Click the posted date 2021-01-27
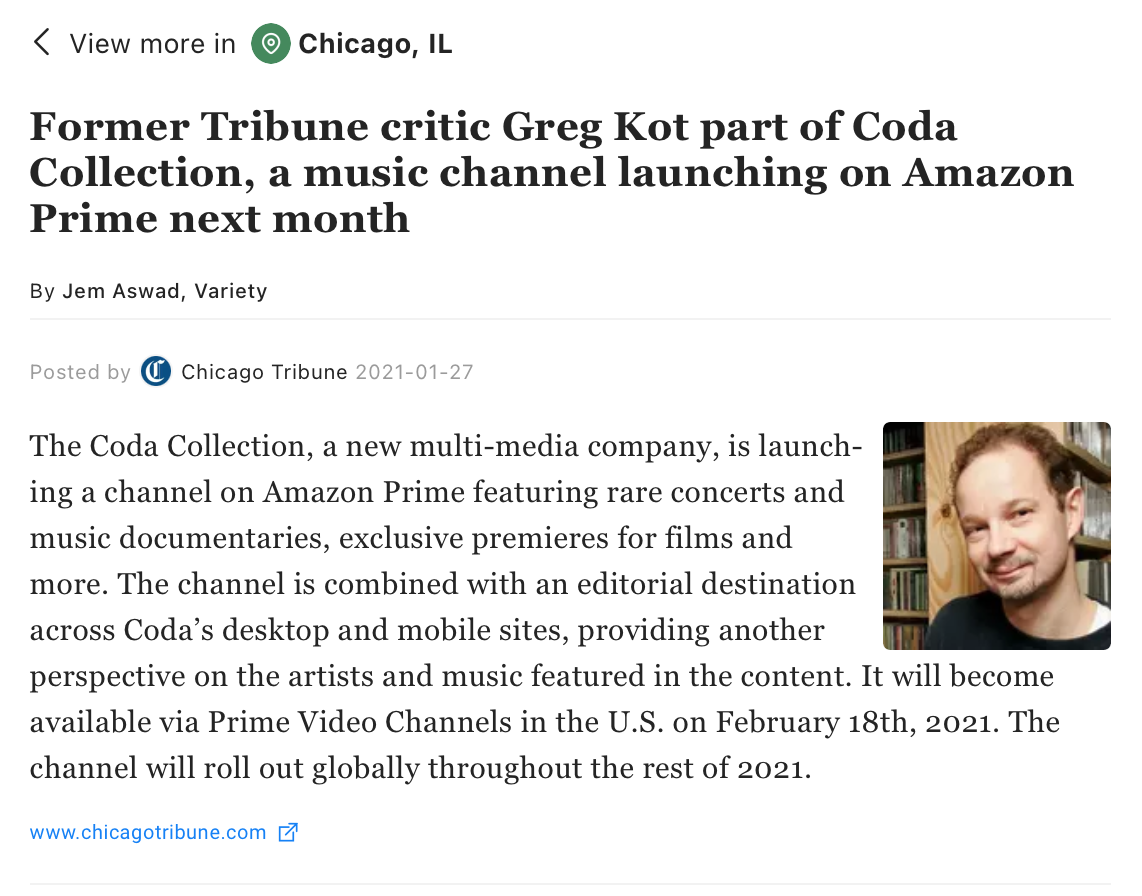Image resolution: width=1142 pixels, height=896 pixels. (x=414, y=372)
